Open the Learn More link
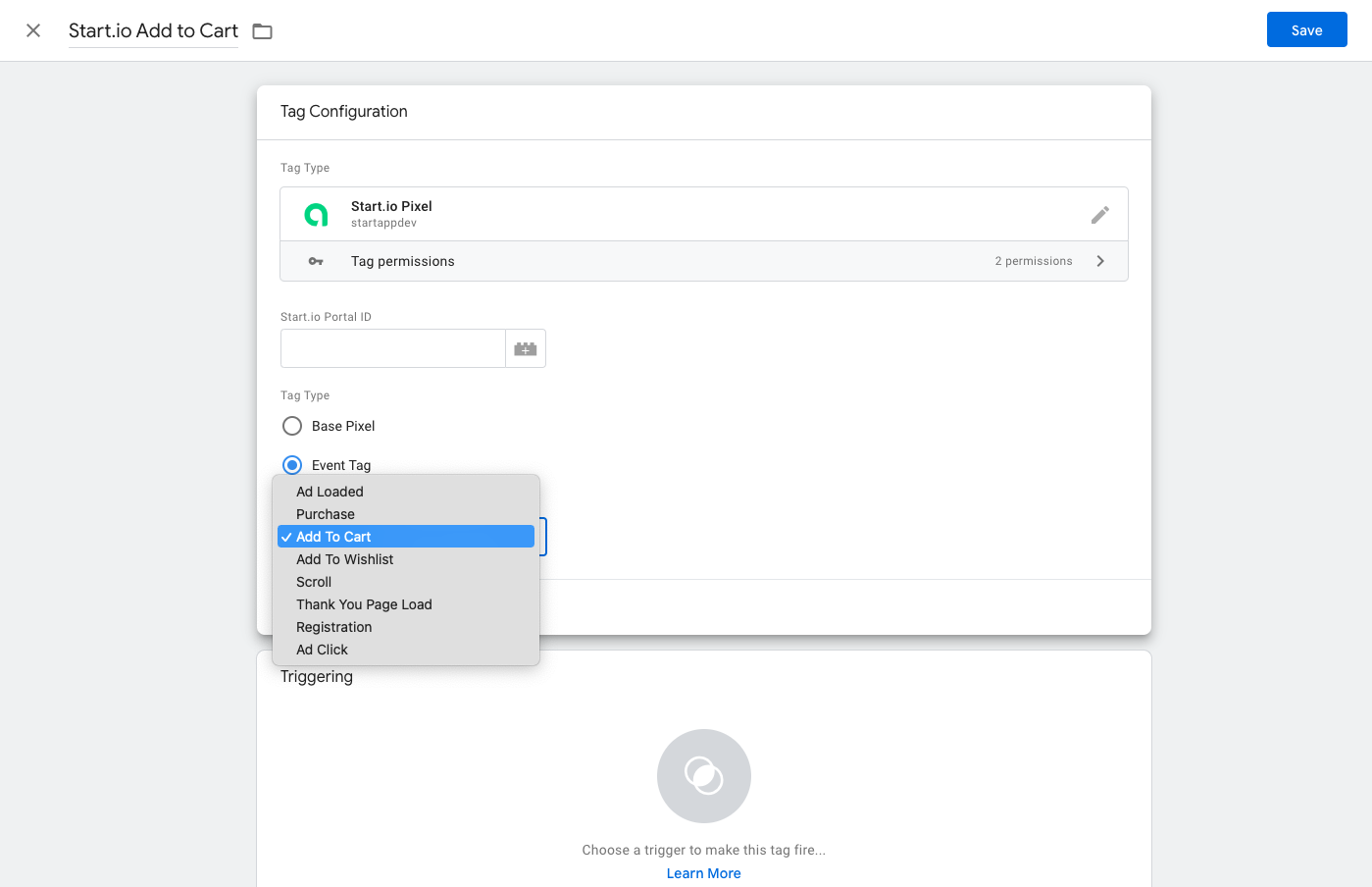 tap(704, 873)
